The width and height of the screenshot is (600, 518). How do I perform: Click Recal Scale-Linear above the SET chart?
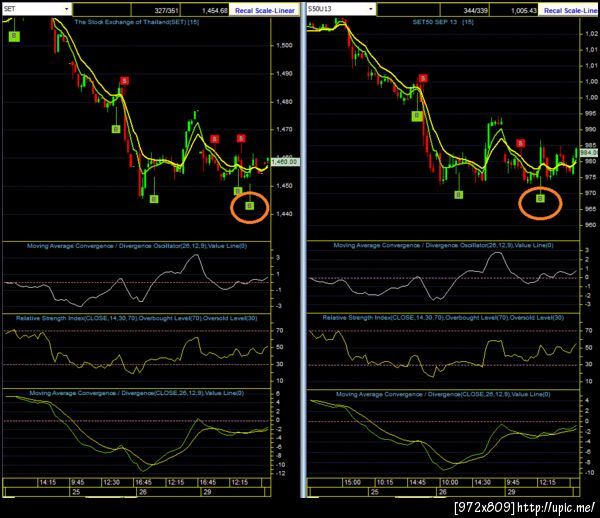coord(264,11)
